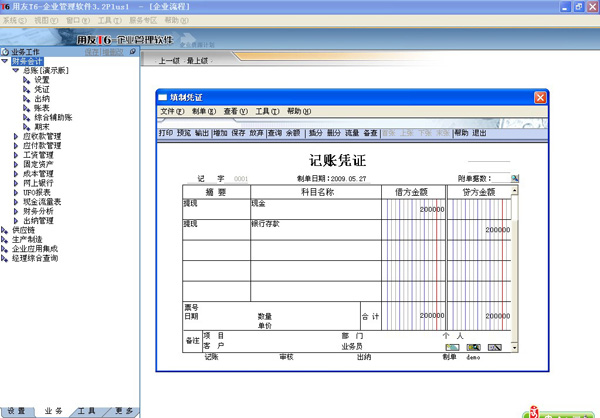Click the 最上级 navigation button
This screenshot has width=600, height=418.
coord(197,61)
